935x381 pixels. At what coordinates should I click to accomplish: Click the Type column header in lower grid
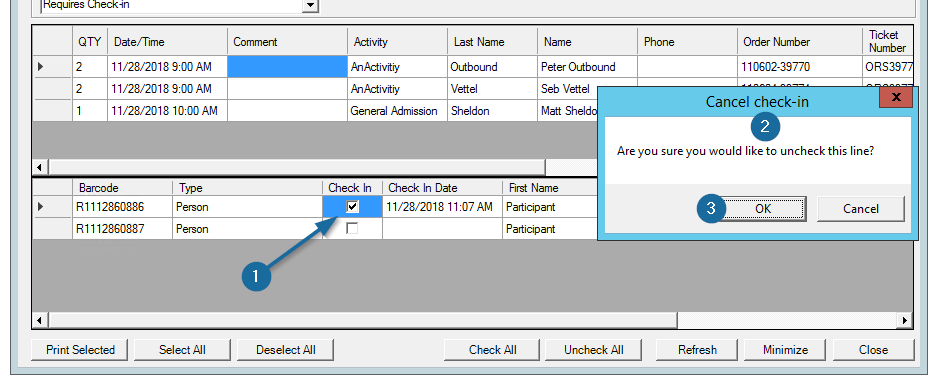pyautogui.click(x=247, y=188)
